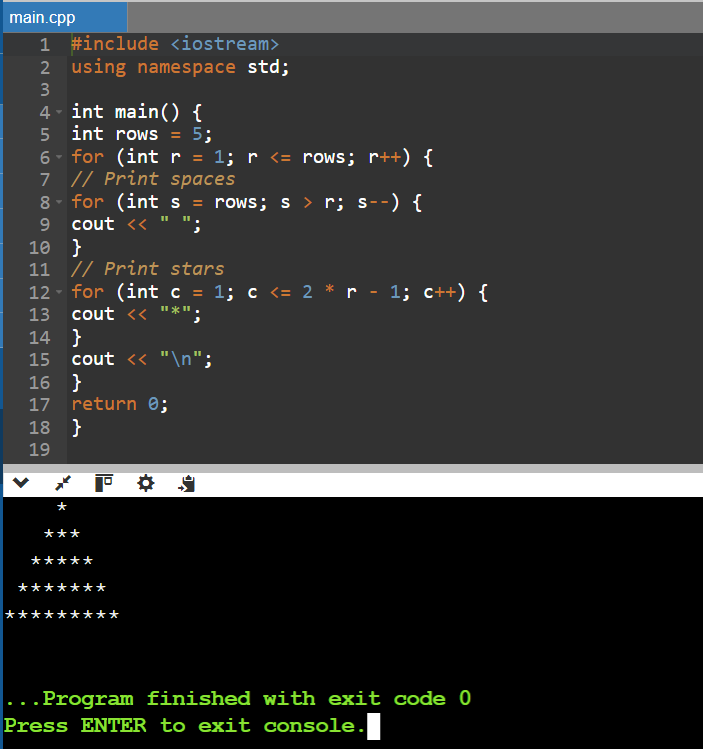Viewport: 703px width, 749px height.
Task: Click line number 12 in gutter
Action: pyautogui.click(x=40, y=292)
